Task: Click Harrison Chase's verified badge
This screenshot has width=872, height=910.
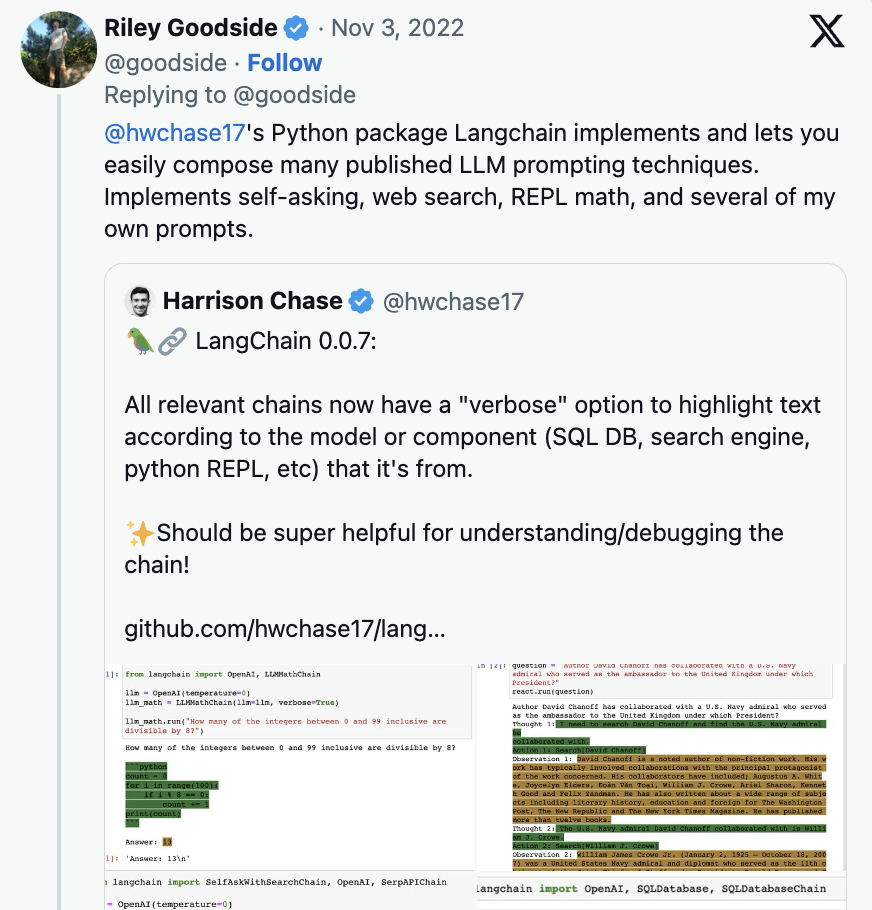Action: coord(360,301)
